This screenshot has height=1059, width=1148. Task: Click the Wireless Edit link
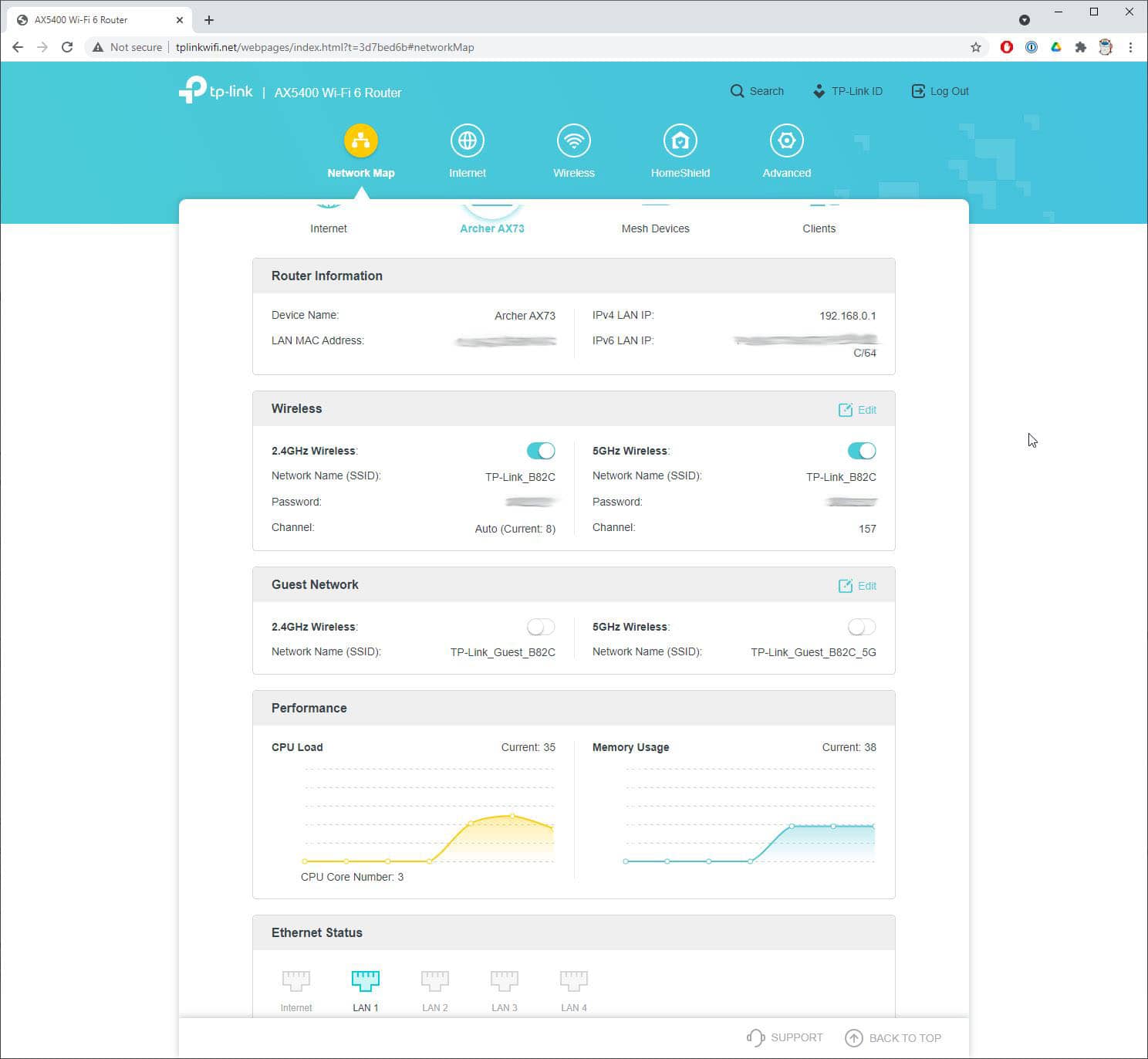[867, 410]
